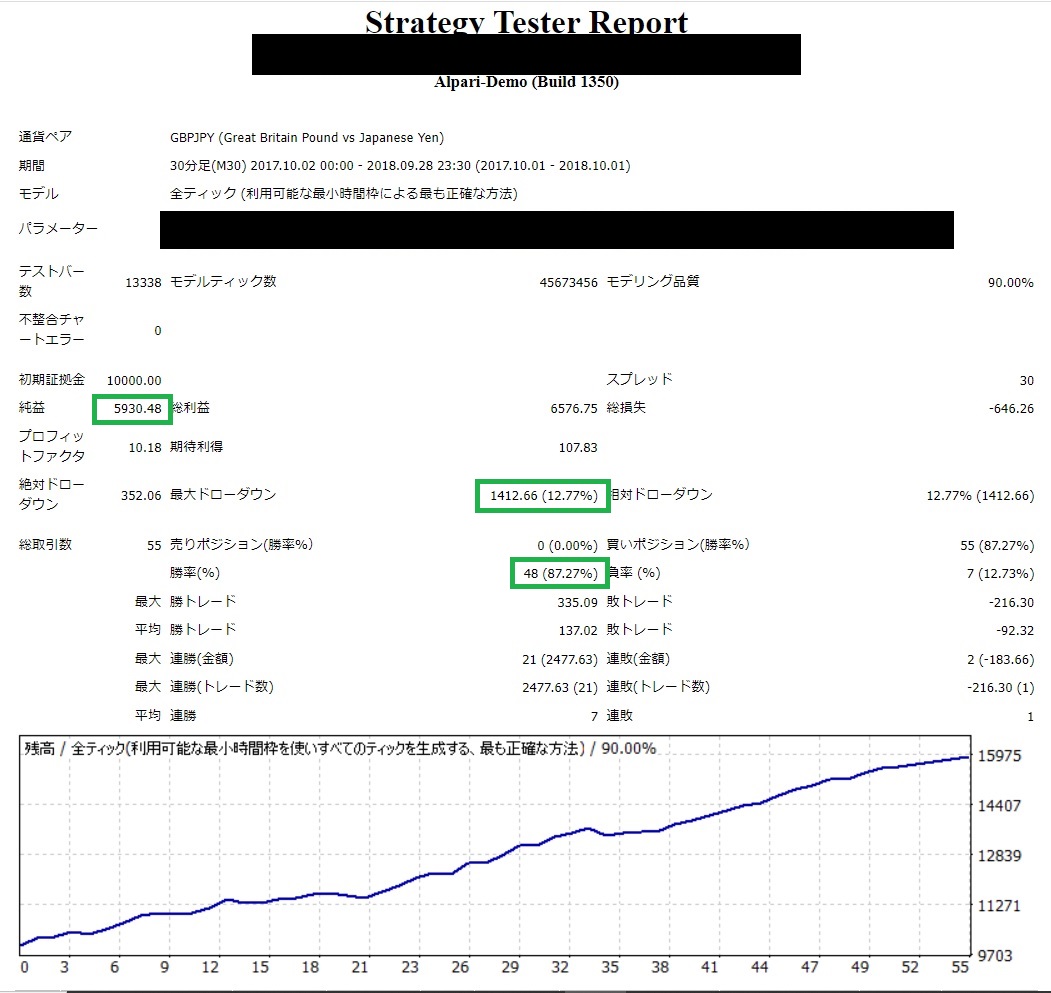Click the 15975 label on chart's vertical axis

tap(1001, 756)
